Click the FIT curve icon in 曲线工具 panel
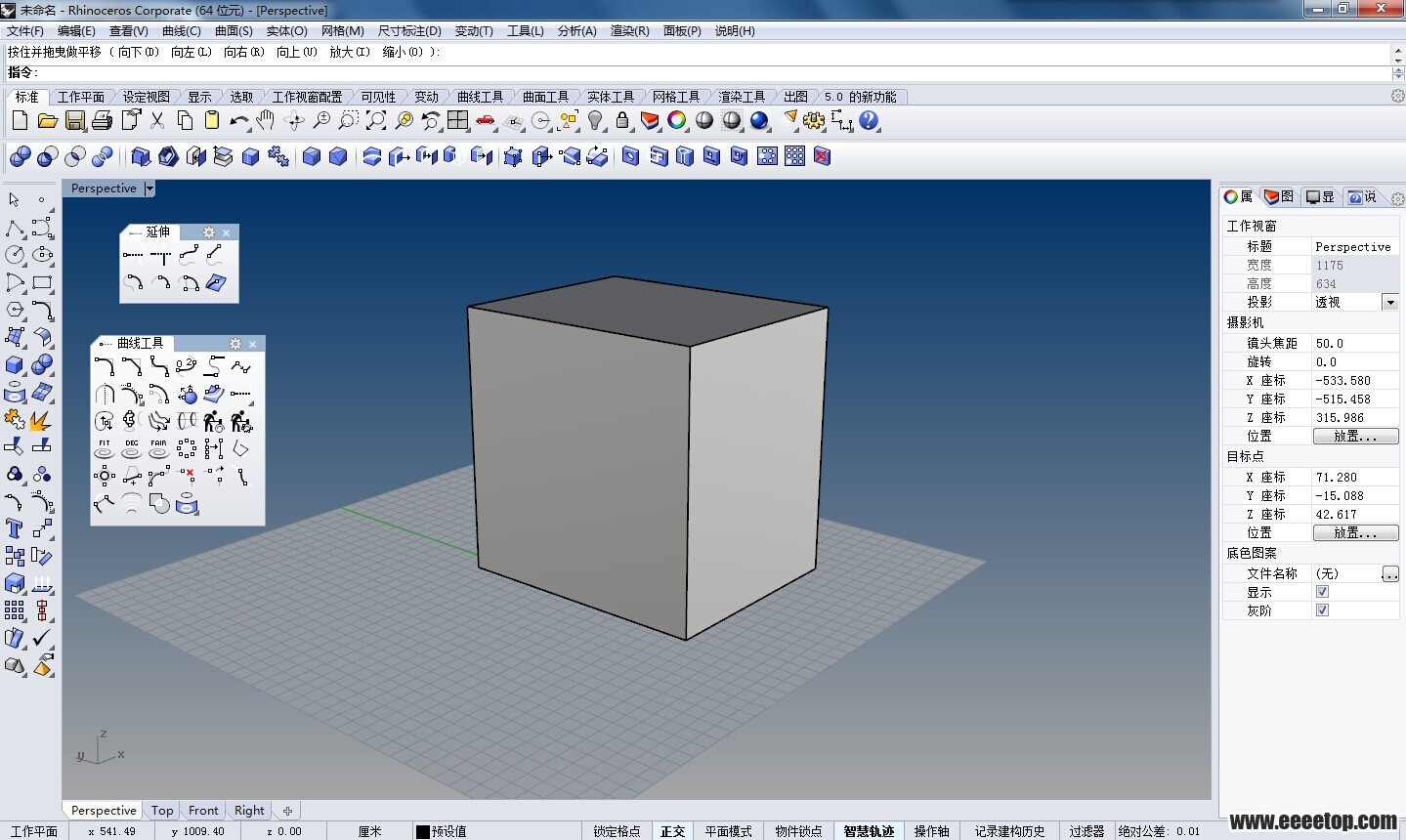The width and height of the screenshot is (1406, 840). coord(105,449)
